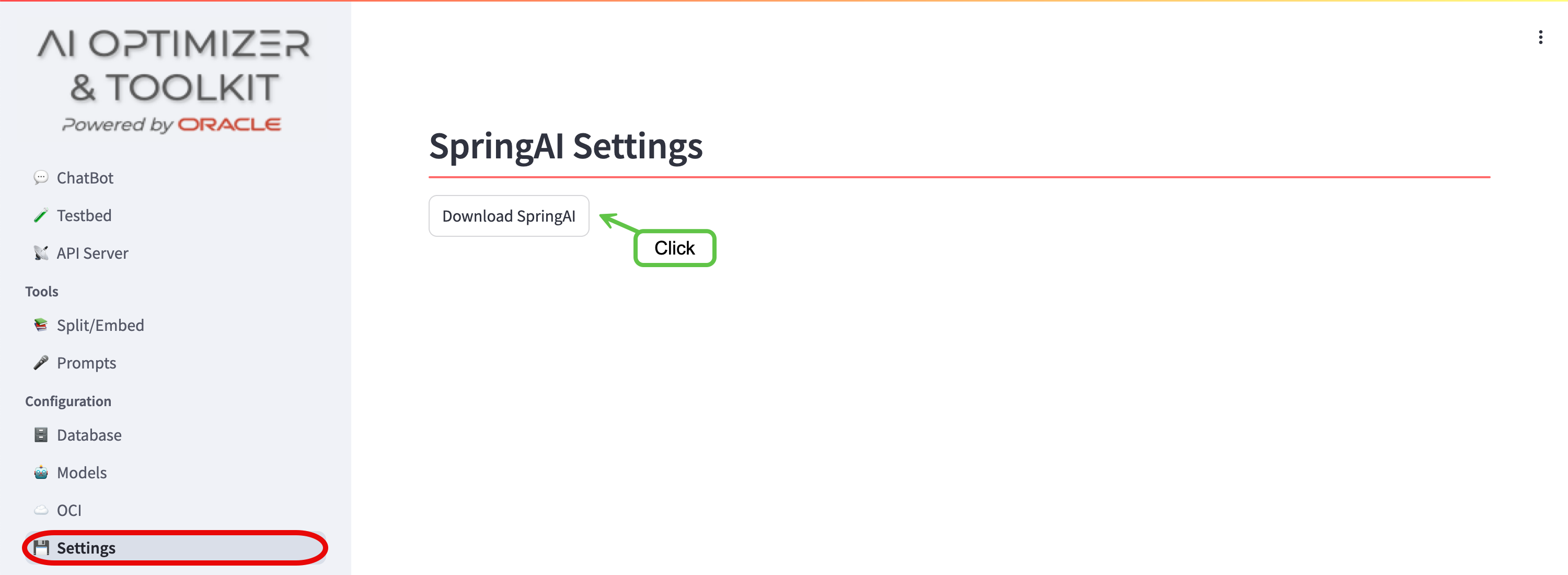Click the OCI cloud icon
The image size is (1568, 575).
pos(41,510)
